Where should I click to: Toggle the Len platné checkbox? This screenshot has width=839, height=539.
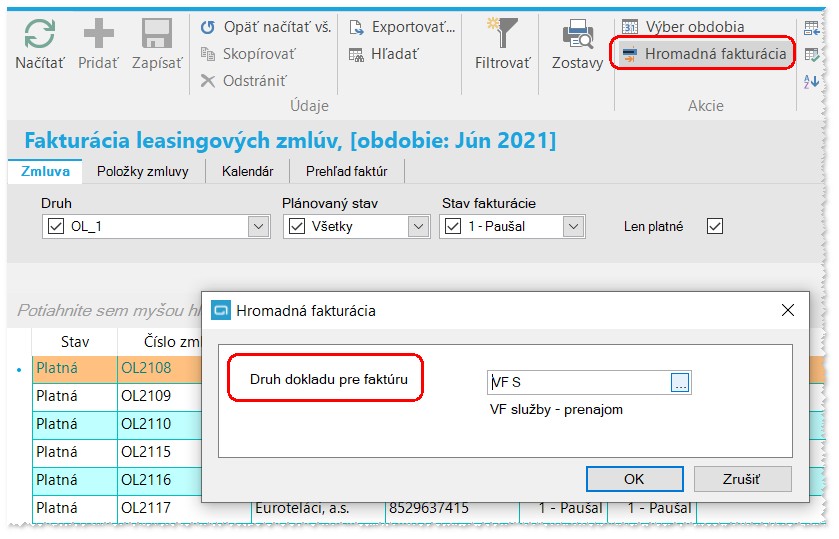[715, 226]
